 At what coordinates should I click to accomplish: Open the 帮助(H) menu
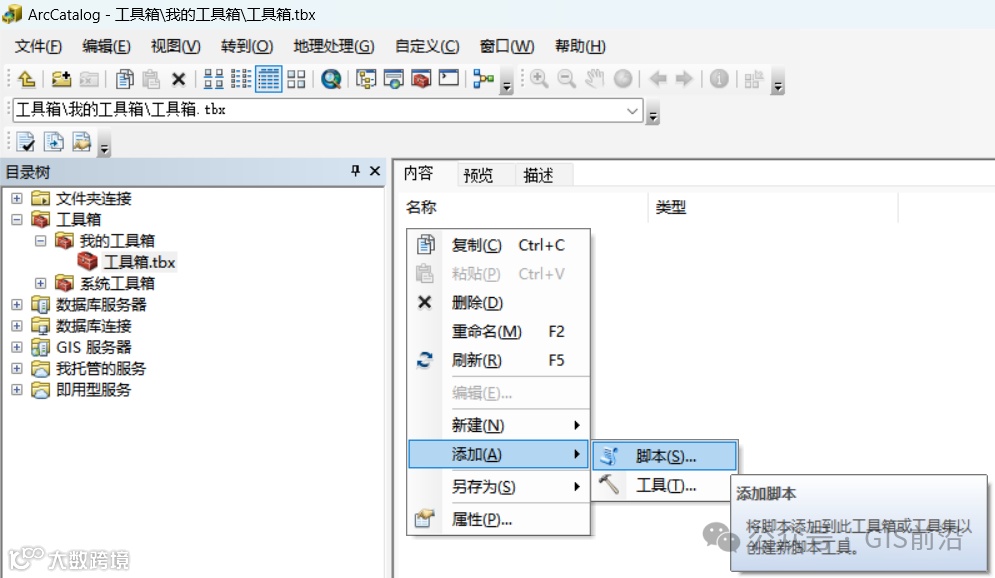tap(580, 46)
